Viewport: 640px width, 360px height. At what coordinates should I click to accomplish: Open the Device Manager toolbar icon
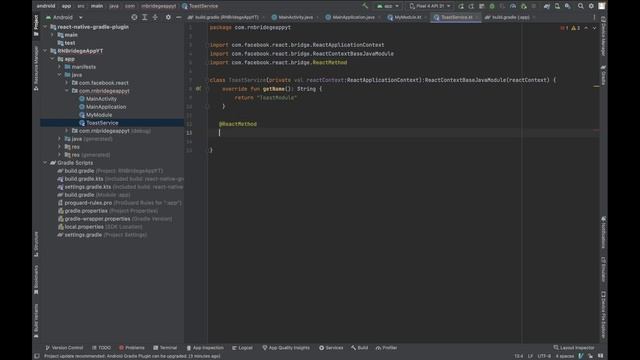click(557, 6)
